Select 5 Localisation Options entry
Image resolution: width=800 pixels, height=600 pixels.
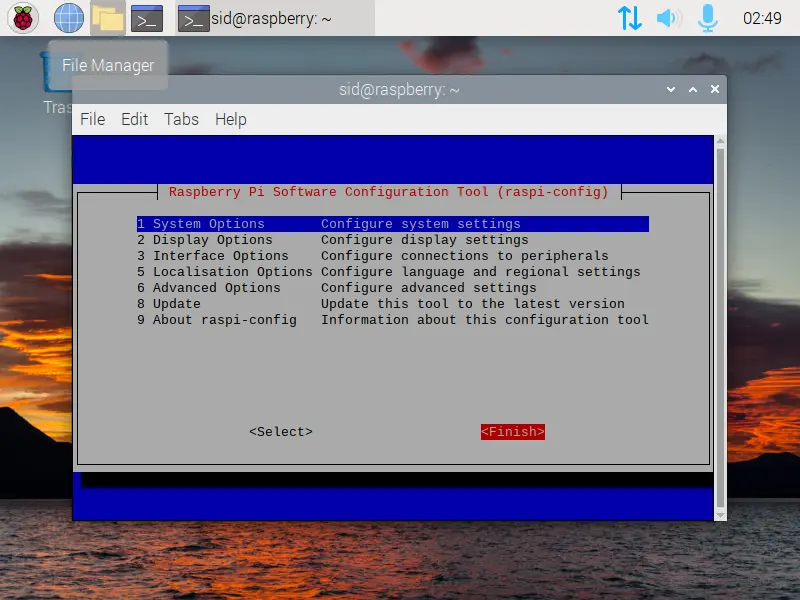click(x=393, y=272)
